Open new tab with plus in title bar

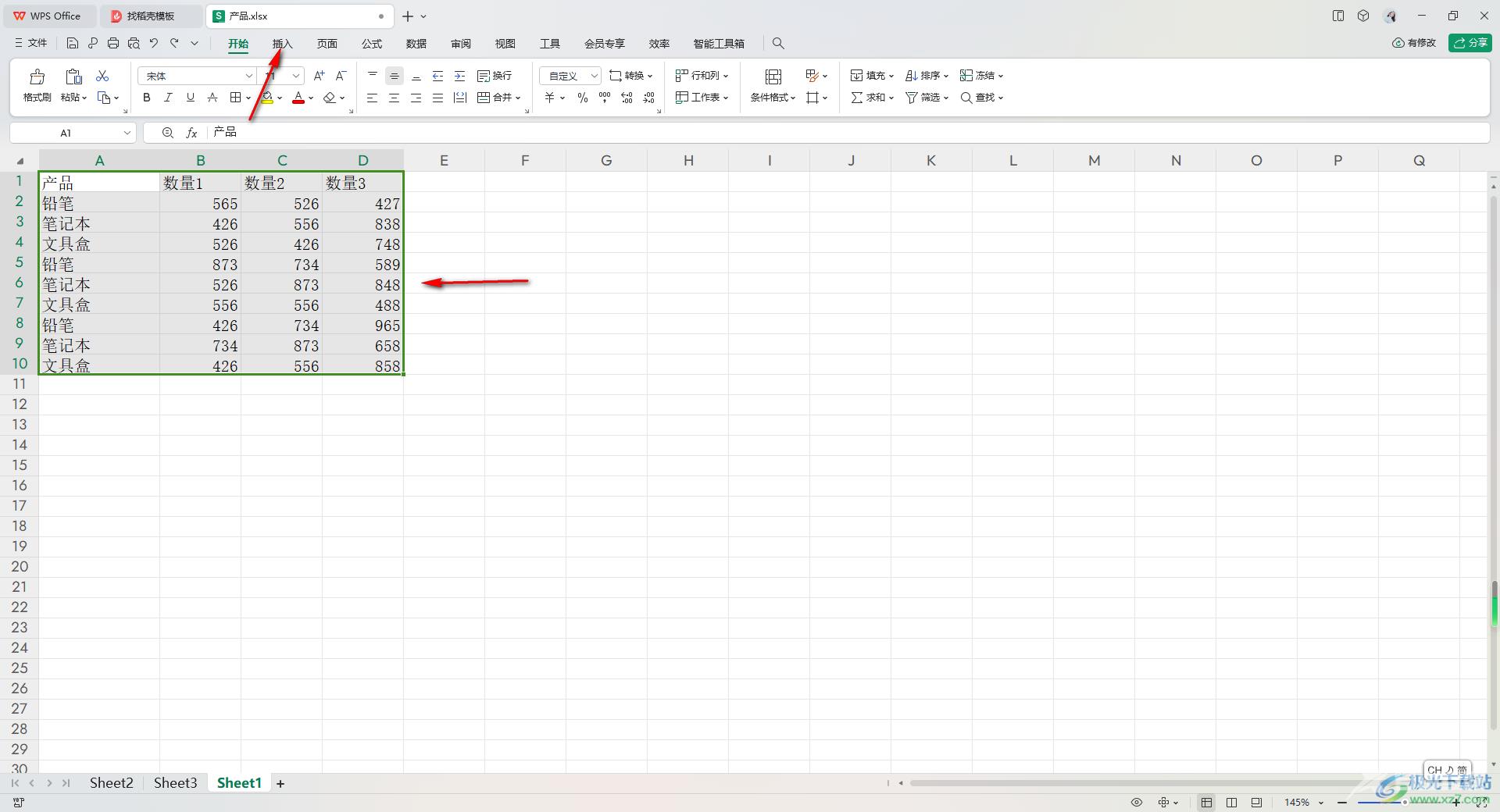tap(408, 16)
